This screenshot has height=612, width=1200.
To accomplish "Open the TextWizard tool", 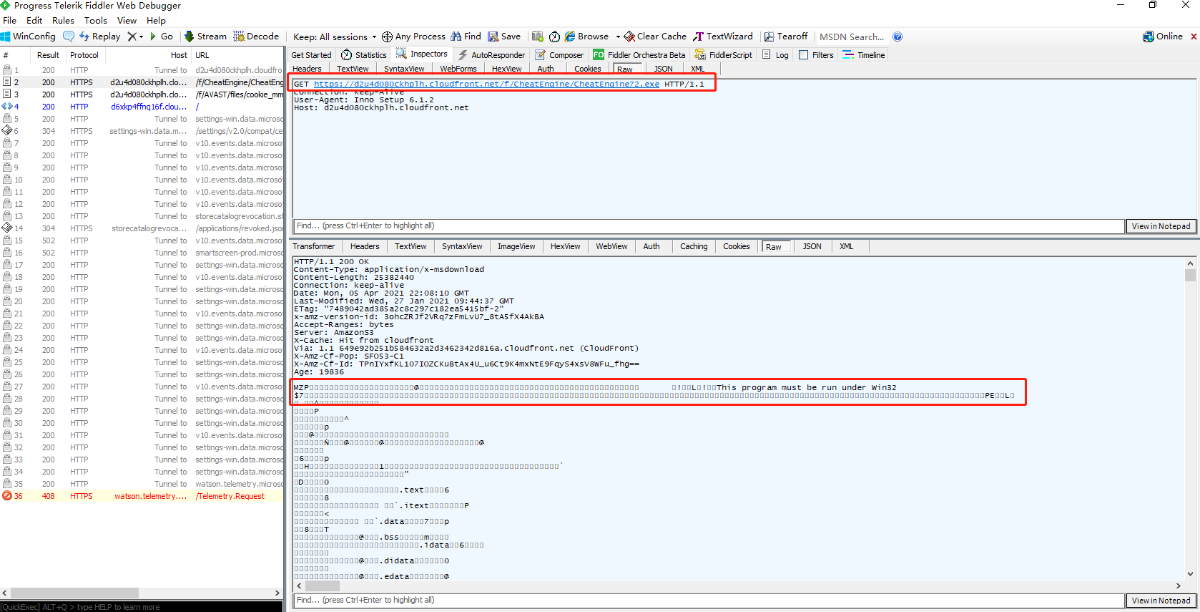I will pos(723,36).
